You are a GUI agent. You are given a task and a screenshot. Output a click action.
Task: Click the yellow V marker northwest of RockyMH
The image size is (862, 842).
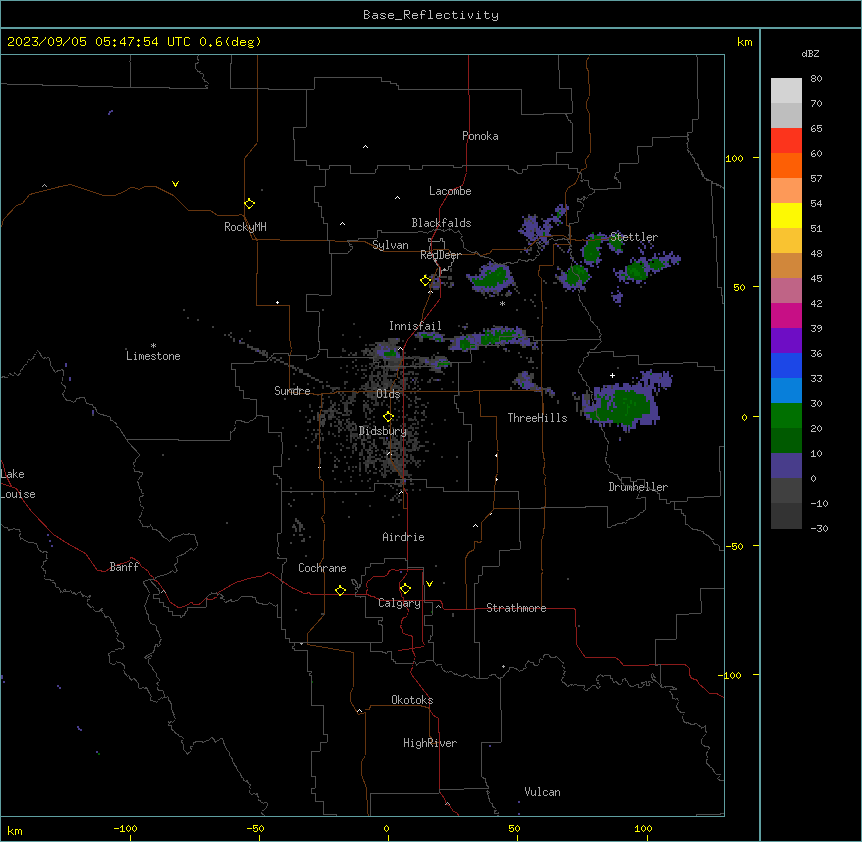pyautogui.click(x=175, y=184)
